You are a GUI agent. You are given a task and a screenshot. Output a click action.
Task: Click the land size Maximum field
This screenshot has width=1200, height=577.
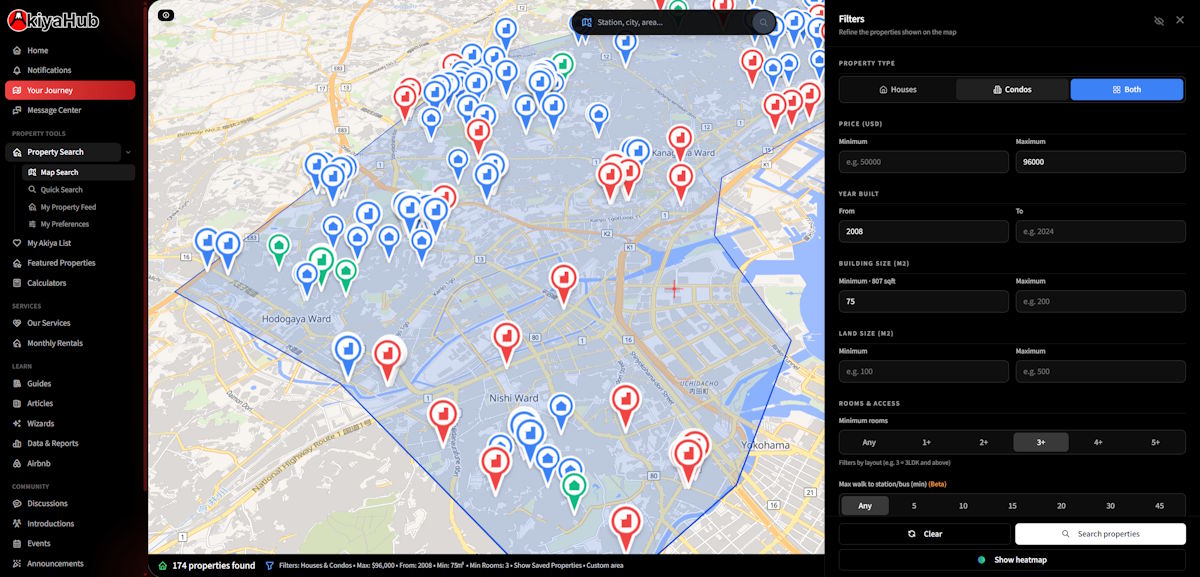[1101, 371]
